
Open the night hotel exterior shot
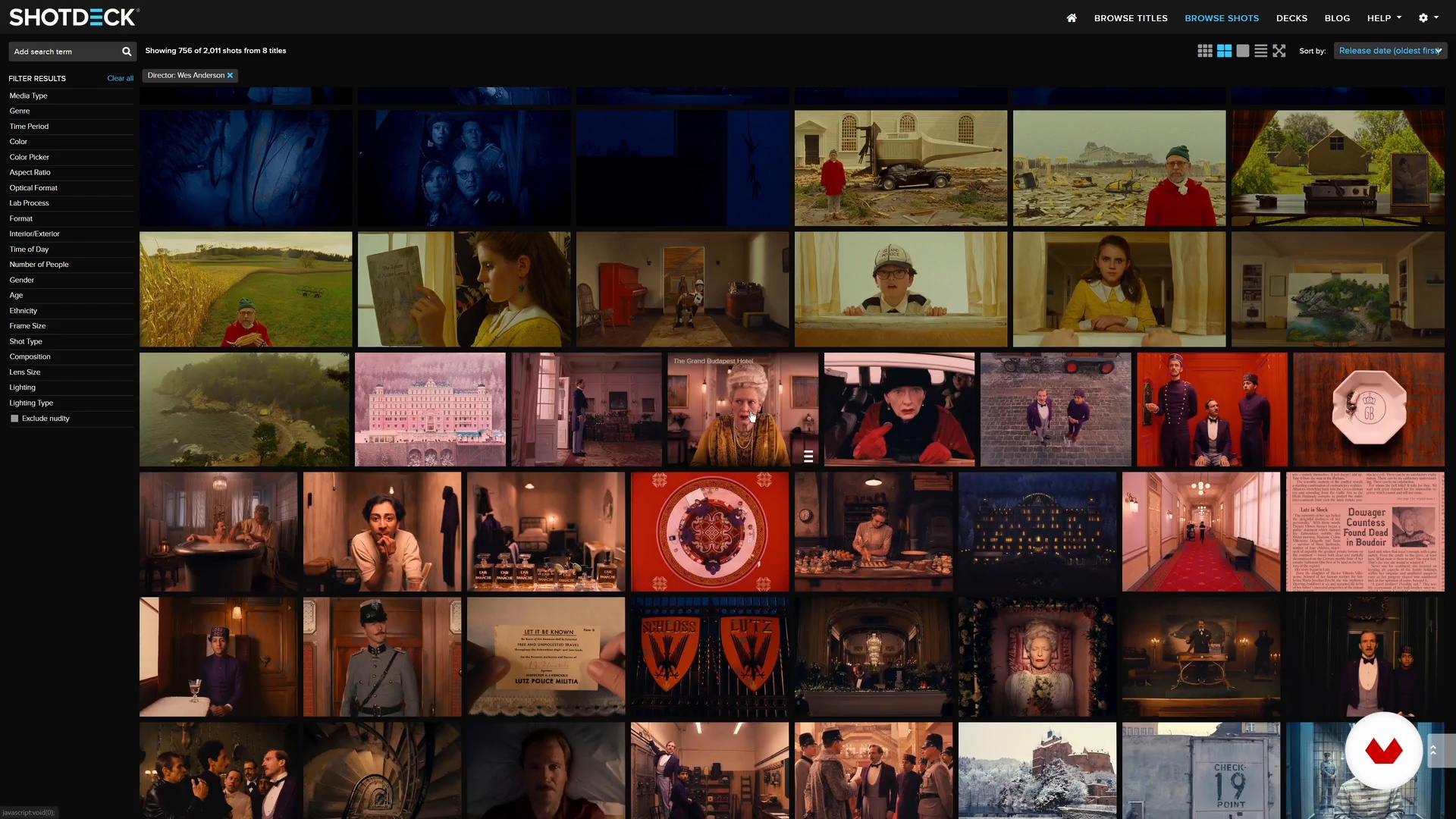pos(1037,532)
